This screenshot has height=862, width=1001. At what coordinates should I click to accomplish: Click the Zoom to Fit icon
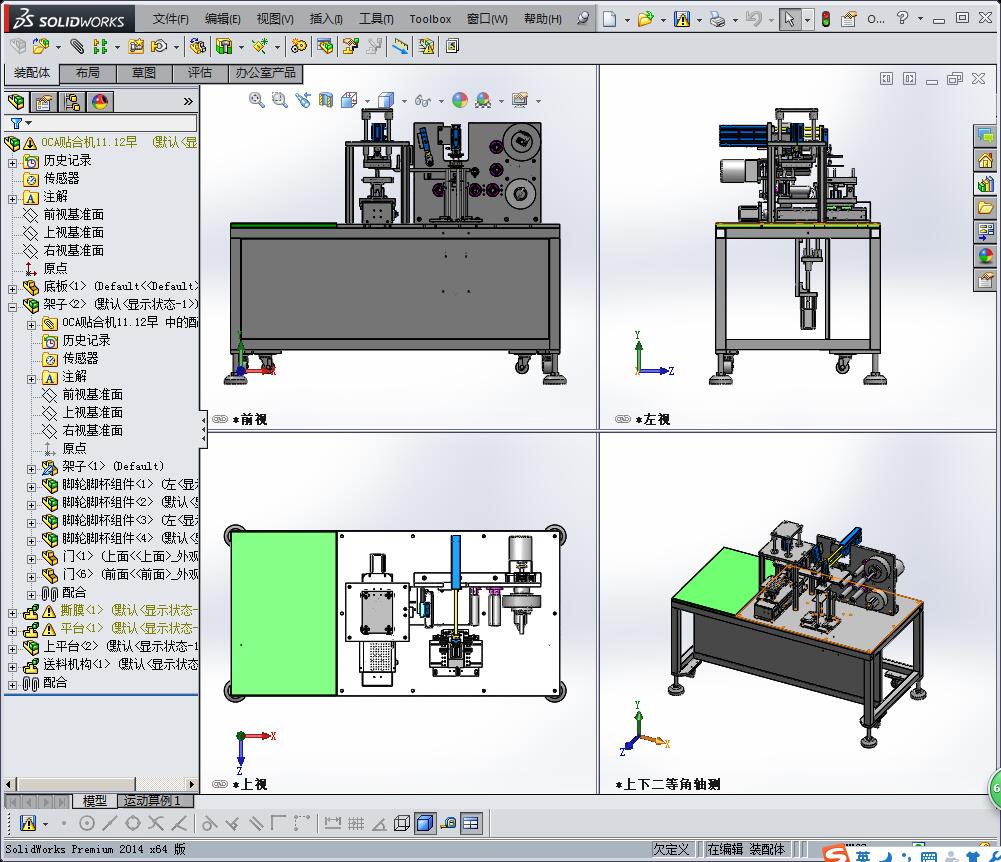coord(257,100)
